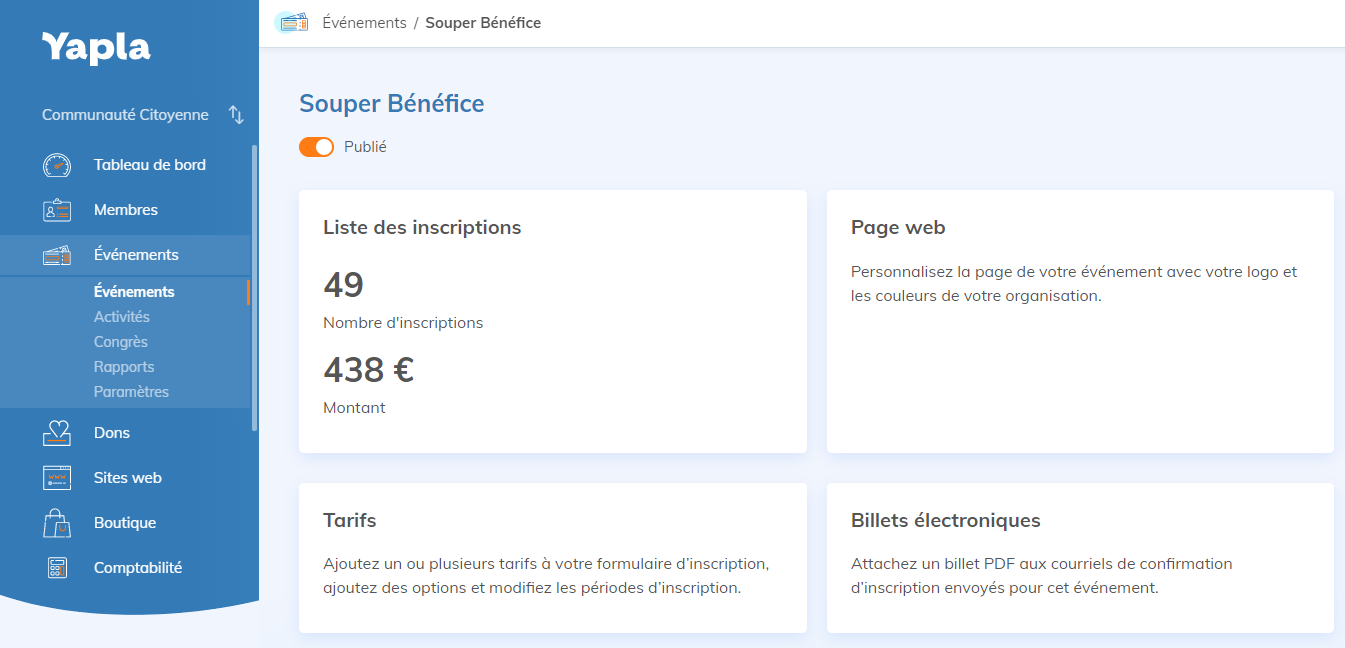1345x648 pixels.
Task: Select the Activités submenu item
Action: point(121,317)
